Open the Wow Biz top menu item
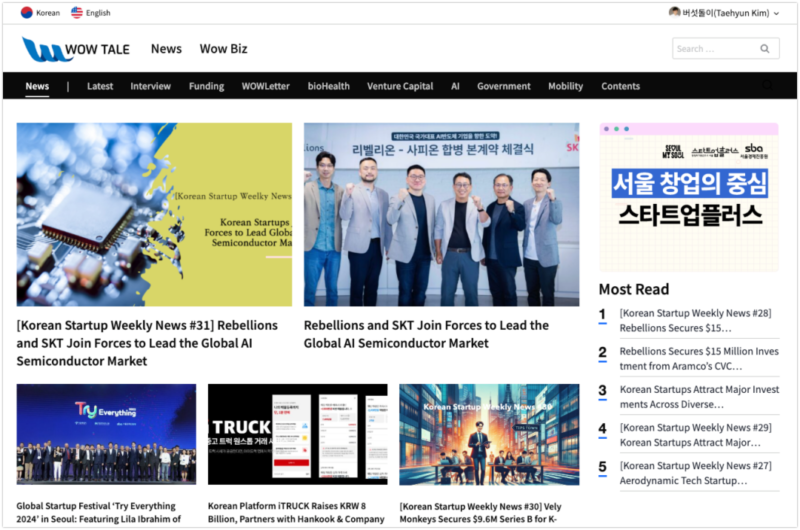800x530 pixels. pyautogui.click(x=223, y=49)
